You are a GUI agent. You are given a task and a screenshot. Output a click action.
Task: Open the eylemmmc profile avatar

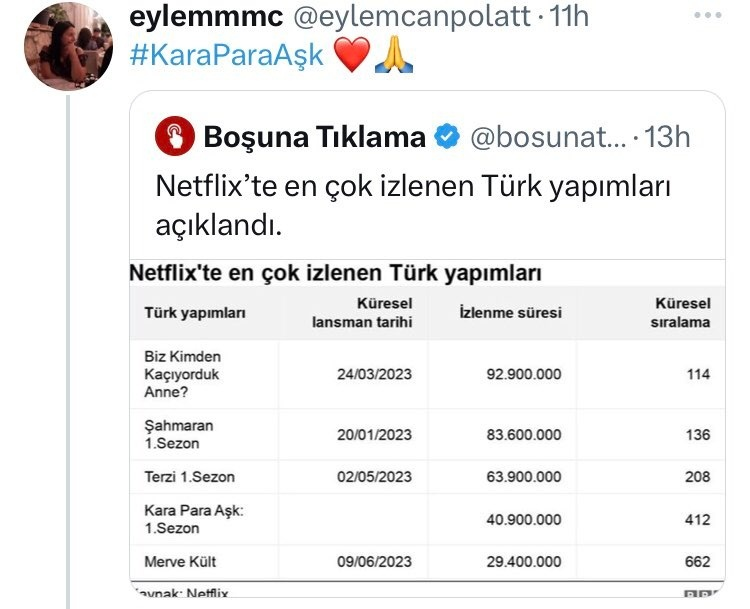(69, 47)
